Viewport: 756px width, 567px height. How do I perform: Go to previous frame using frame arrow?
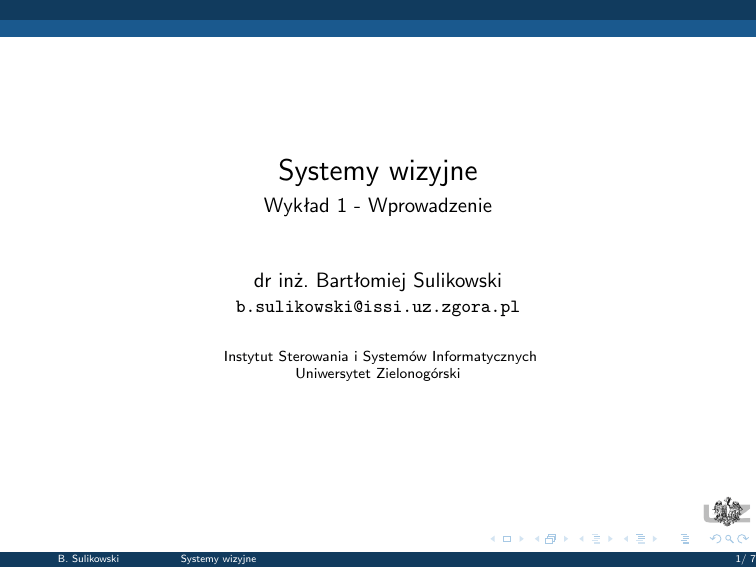coord(537,540)
